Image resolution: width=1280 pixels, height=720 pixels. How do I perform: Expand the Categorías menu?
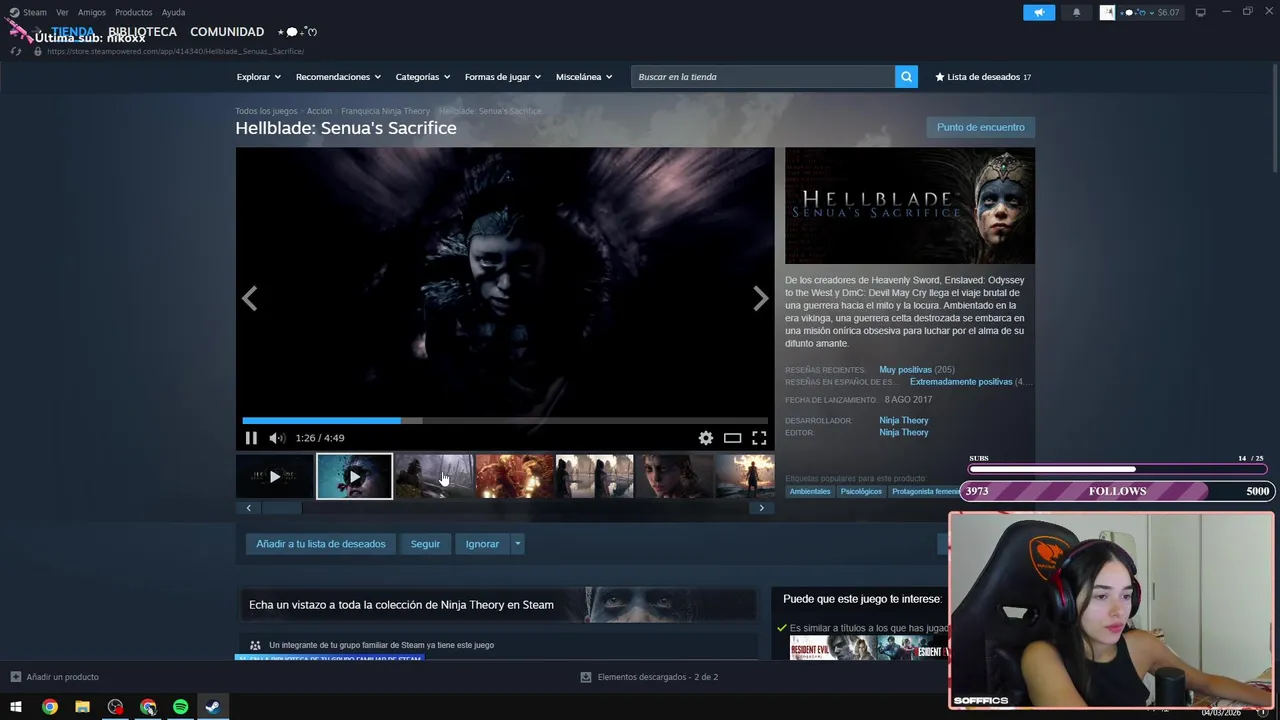click(x=422, y=77)
